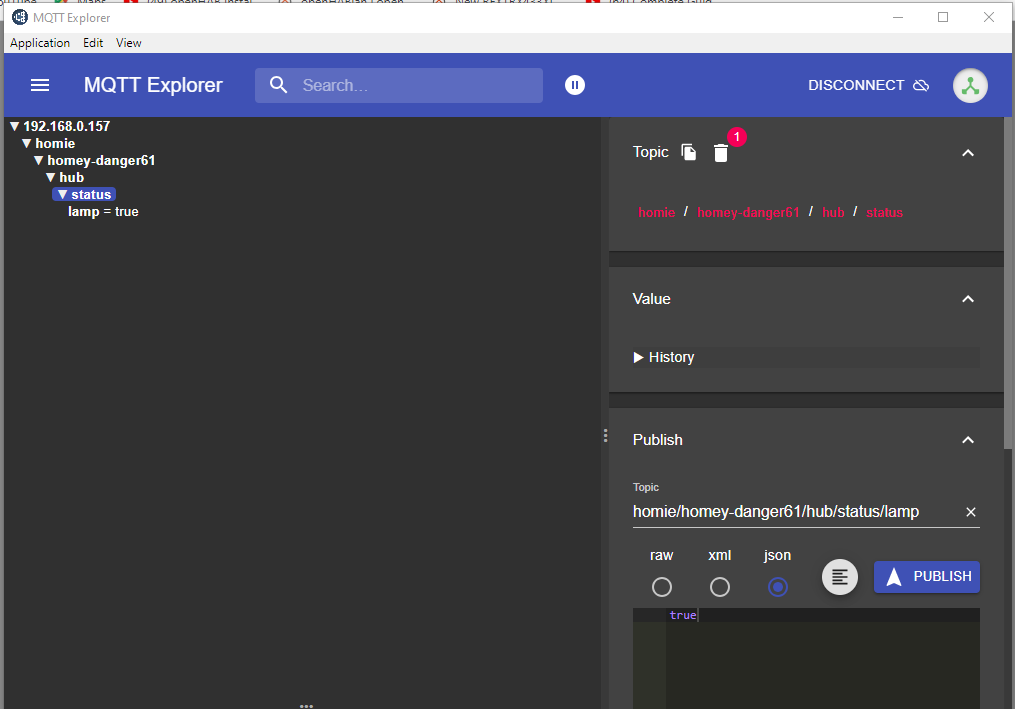Open connection avatar icon in header

click(970, 85)
